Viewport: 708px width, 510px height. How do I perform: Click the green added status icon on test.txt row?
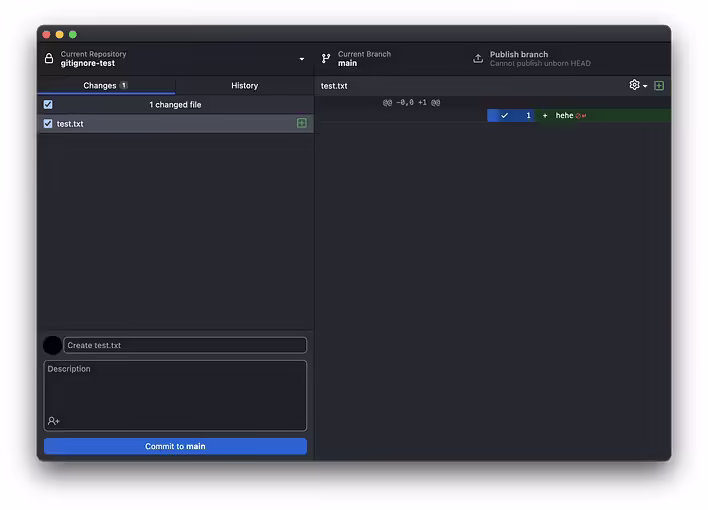tap(301, 123)
